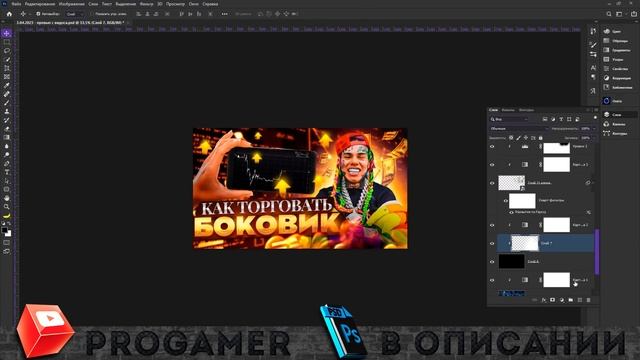This screenshot has width=640, height=360.
Task: Open the Окно menu
Action: pyautogui.click(x=193, y=4)
